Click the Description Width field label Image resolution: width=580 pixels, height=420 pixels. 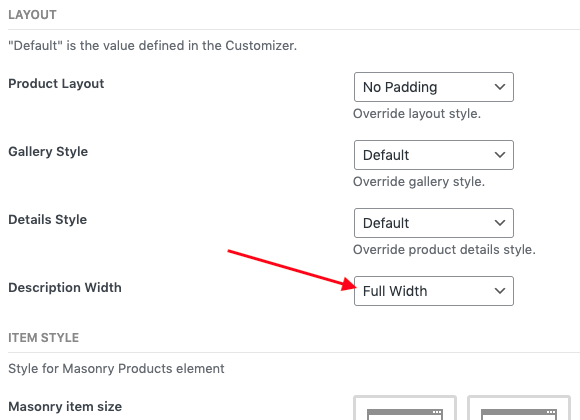click(x=65, y=288)
